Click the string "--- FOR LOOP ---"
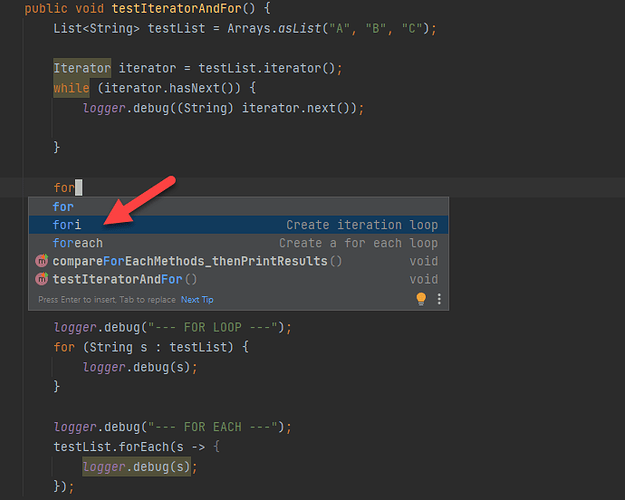This screenshot has height=500, width=625. point(212,327)
